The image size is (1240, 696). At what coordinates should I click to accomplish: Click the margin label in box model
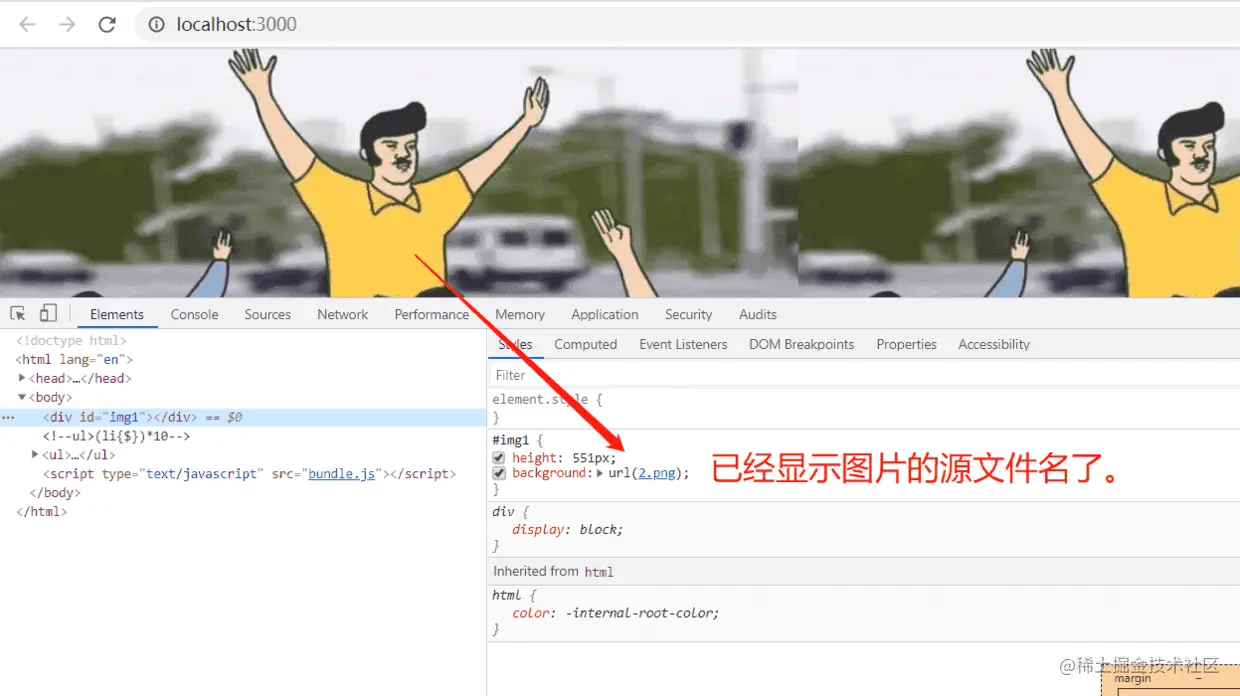tap(1133, 679)
